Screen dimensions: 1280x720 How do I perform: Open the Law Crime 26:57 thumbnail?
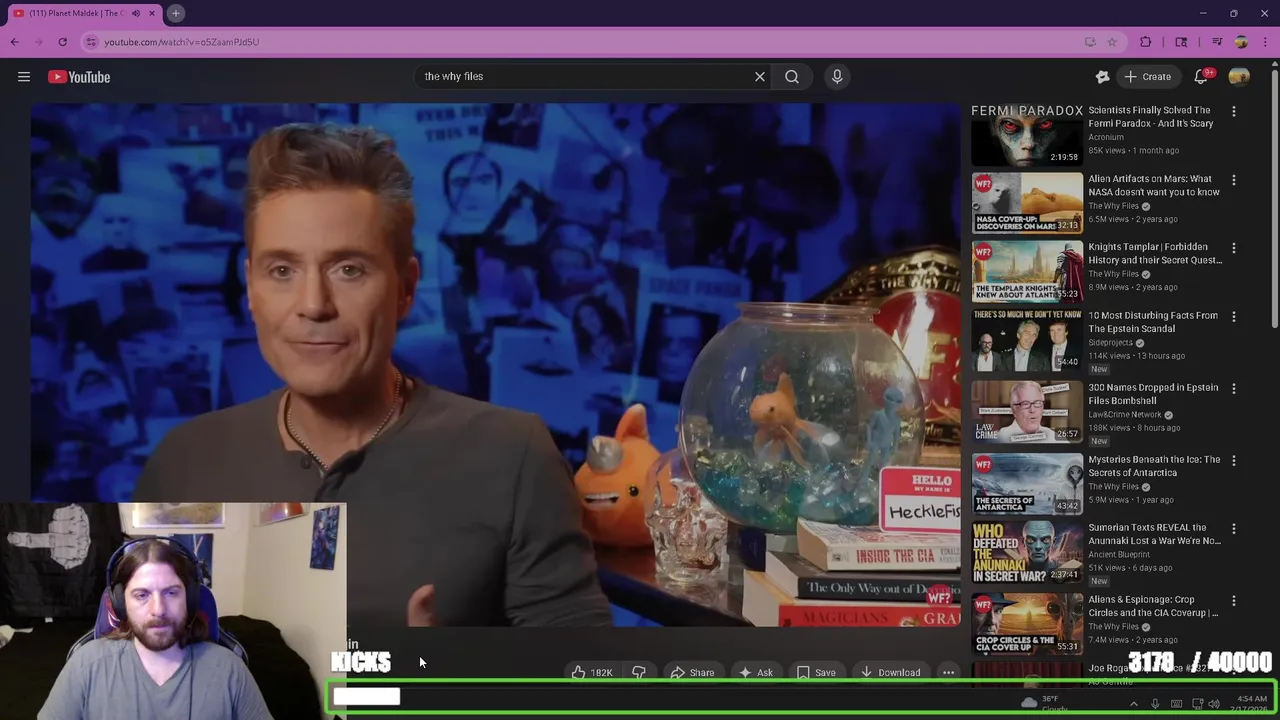point(1027,412)
